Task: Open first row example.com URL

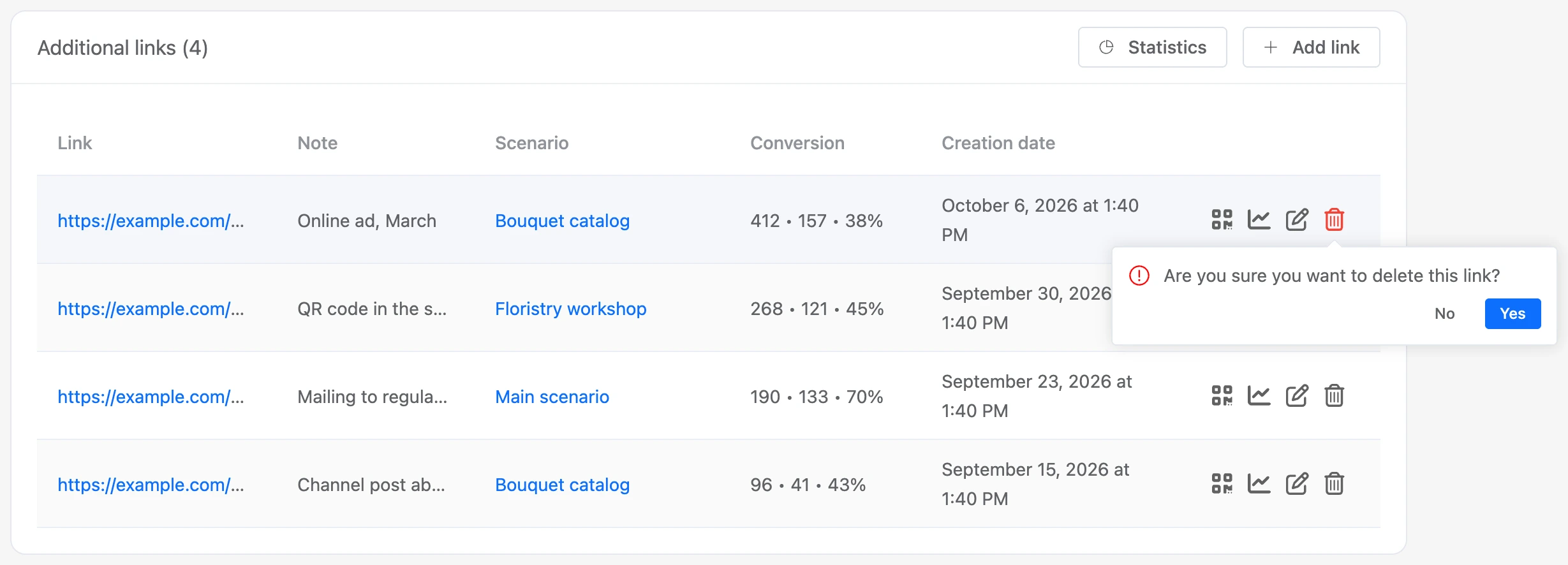Action: coord(151,221)
